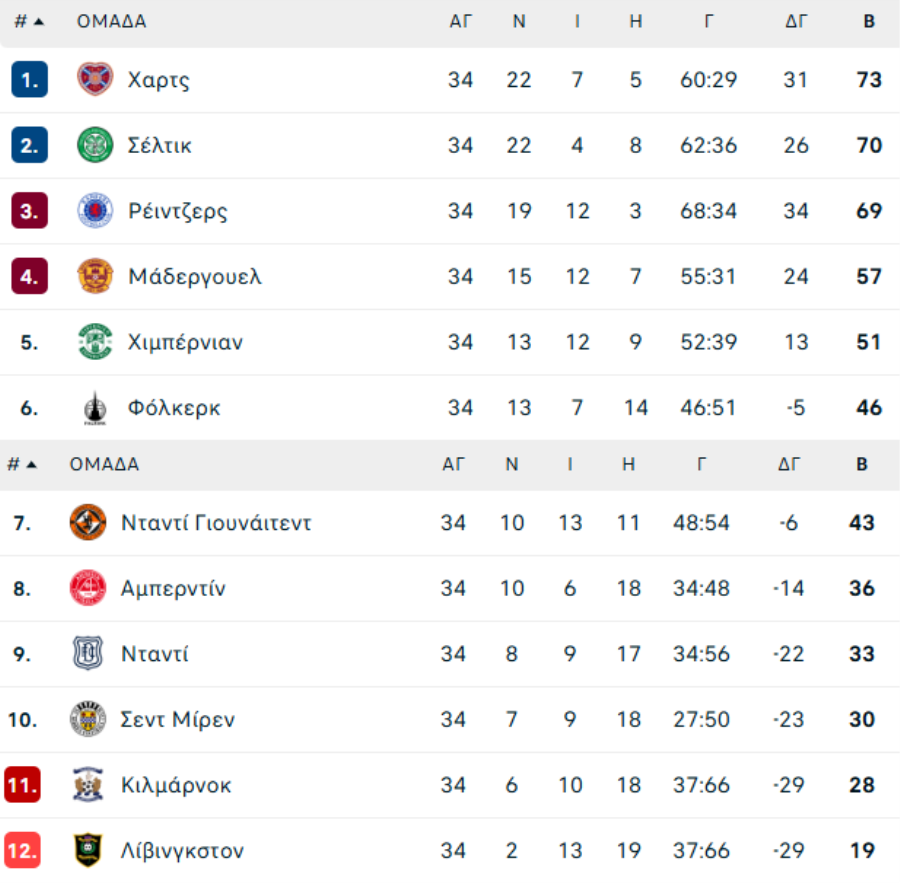900x883 pixels.
Task: Click the St Mirren (Σεντ Μίρεν) crest
Action: coord(88,719)
